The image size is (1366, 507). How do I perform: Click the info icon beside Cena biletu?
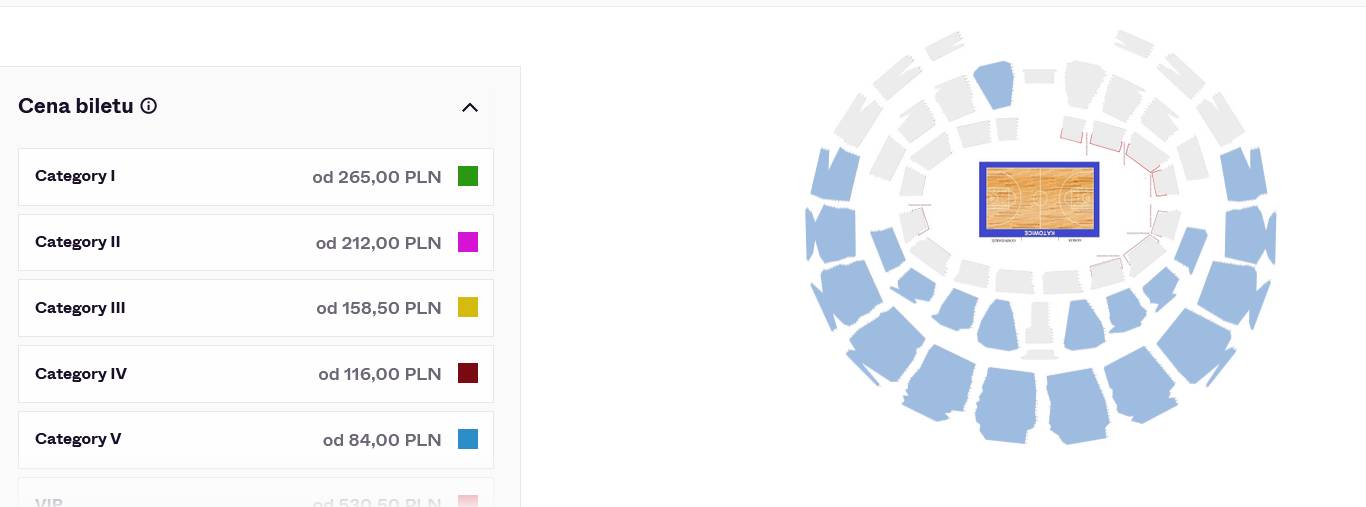[x=149, y=106]
